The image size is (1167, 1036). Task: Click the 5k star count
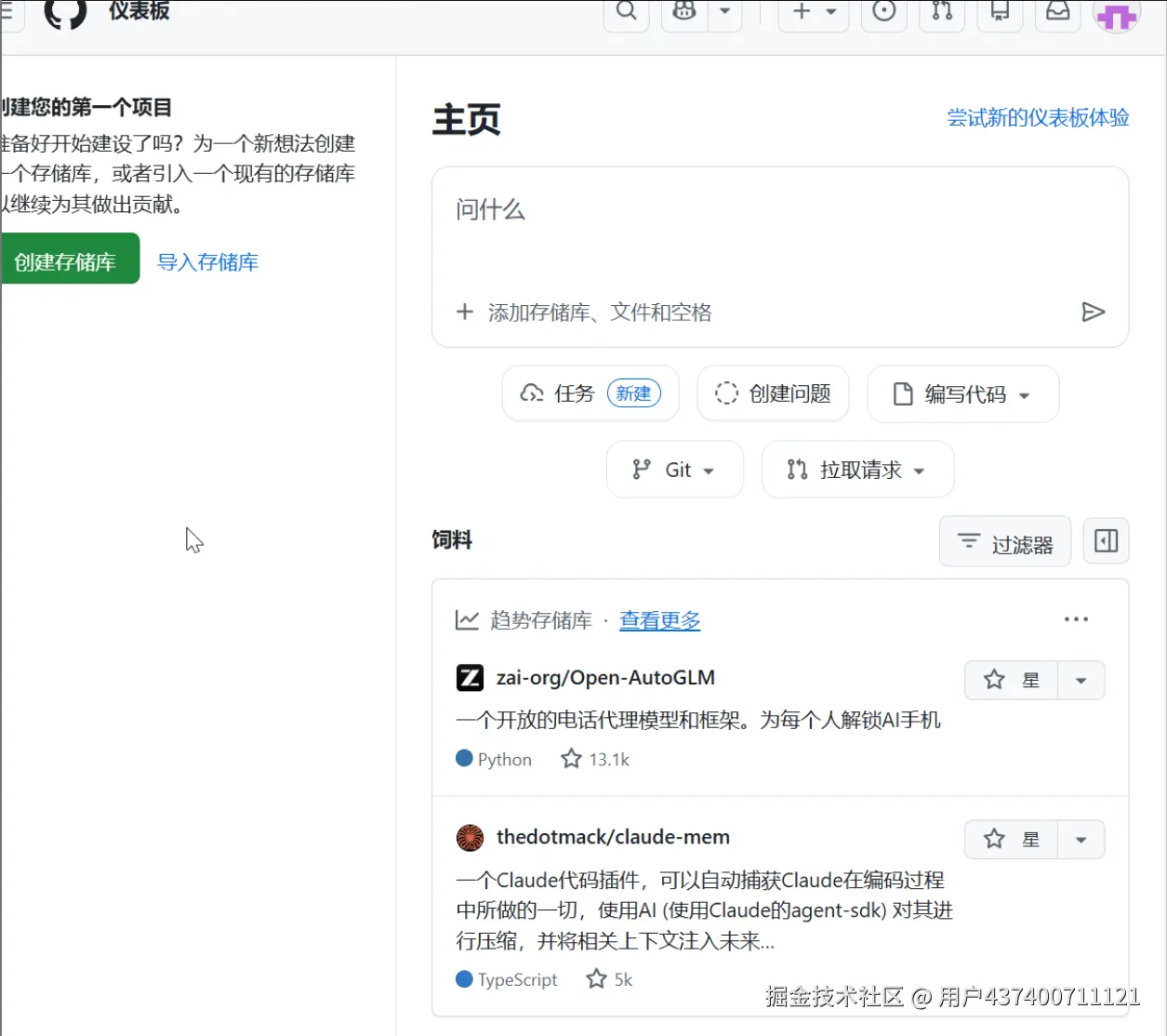(x=609, y=979)
